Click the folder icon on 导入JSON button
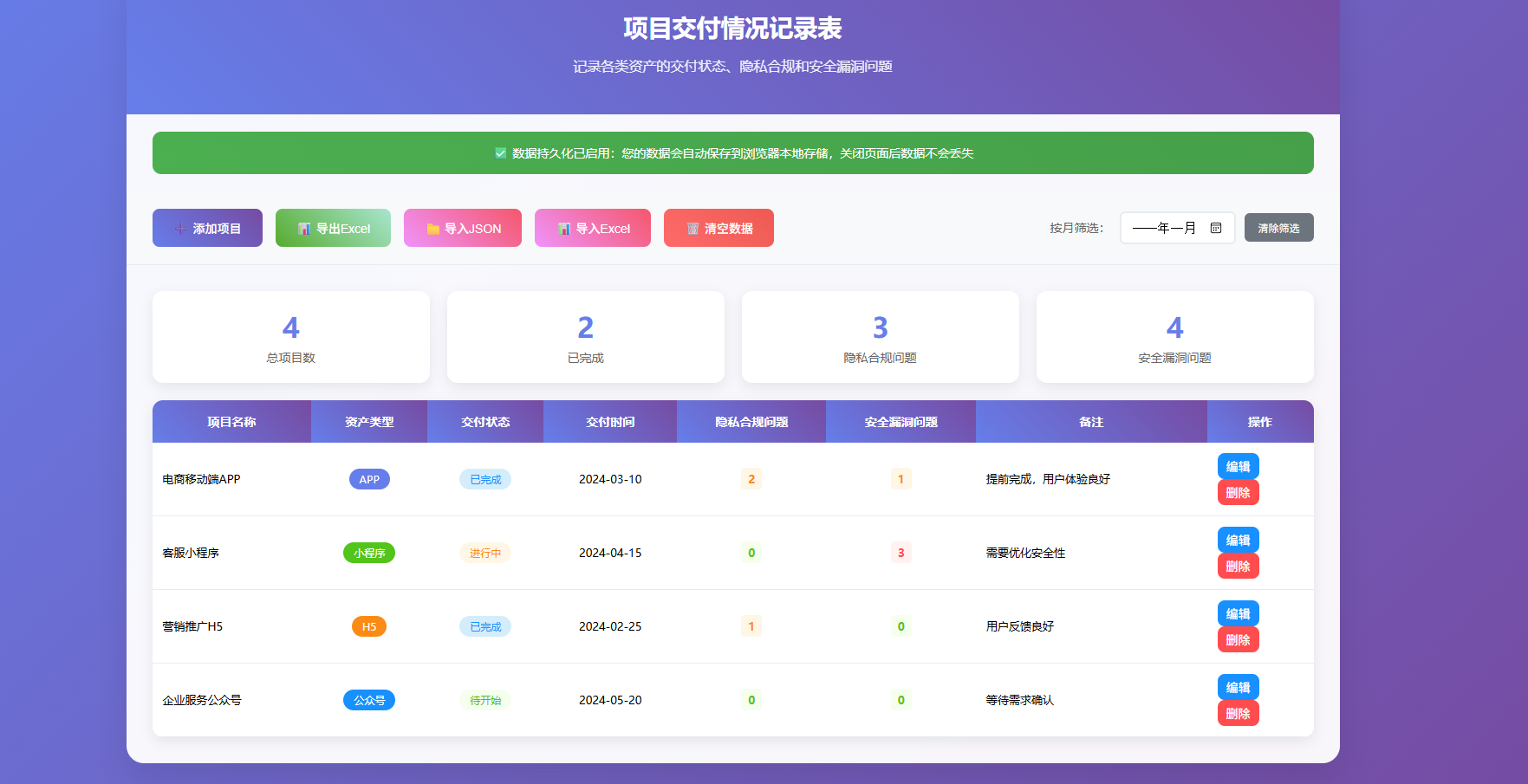Image resolution: width=1528 pixels, height=784 pixels. 432,229
